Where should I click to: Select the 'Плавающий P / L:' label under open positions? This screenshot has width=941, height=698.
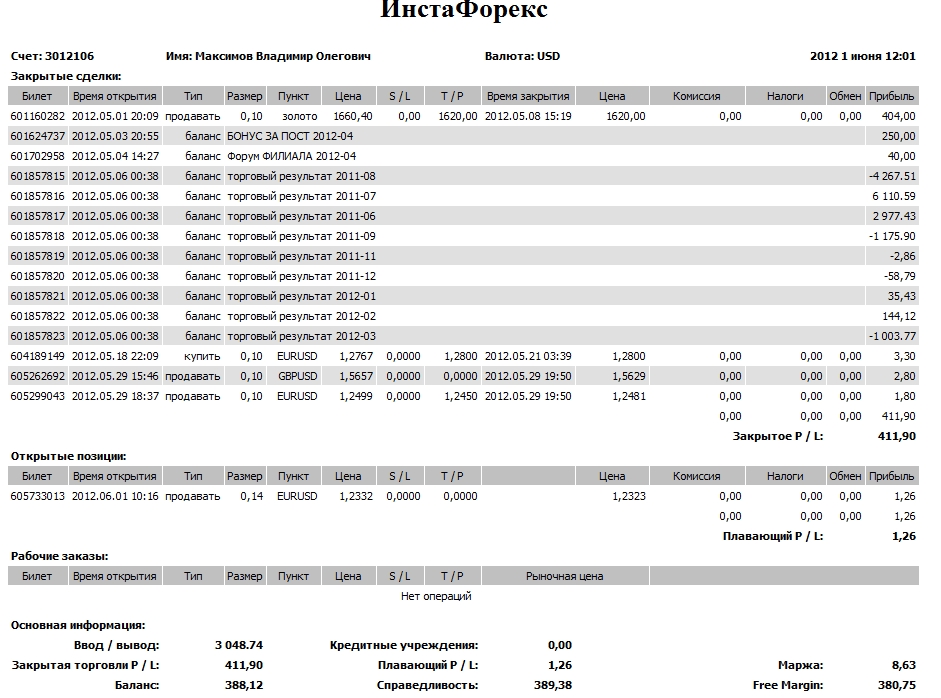pyautogui.click(x=773, y=536)
